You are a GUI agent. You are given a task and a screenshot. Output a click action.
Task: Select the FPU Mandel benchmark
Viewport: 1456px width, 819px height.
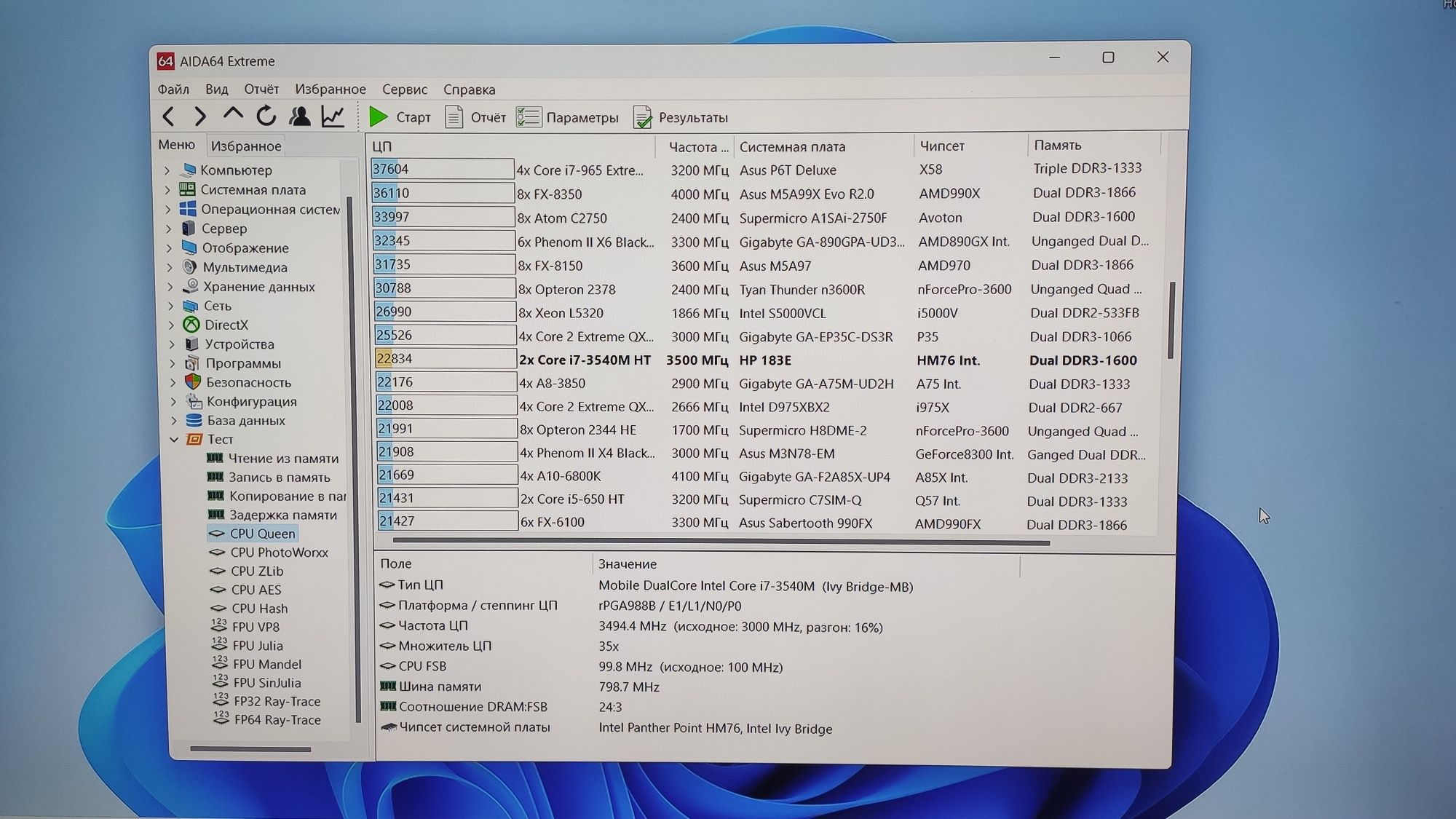click(x=257, y=664)
